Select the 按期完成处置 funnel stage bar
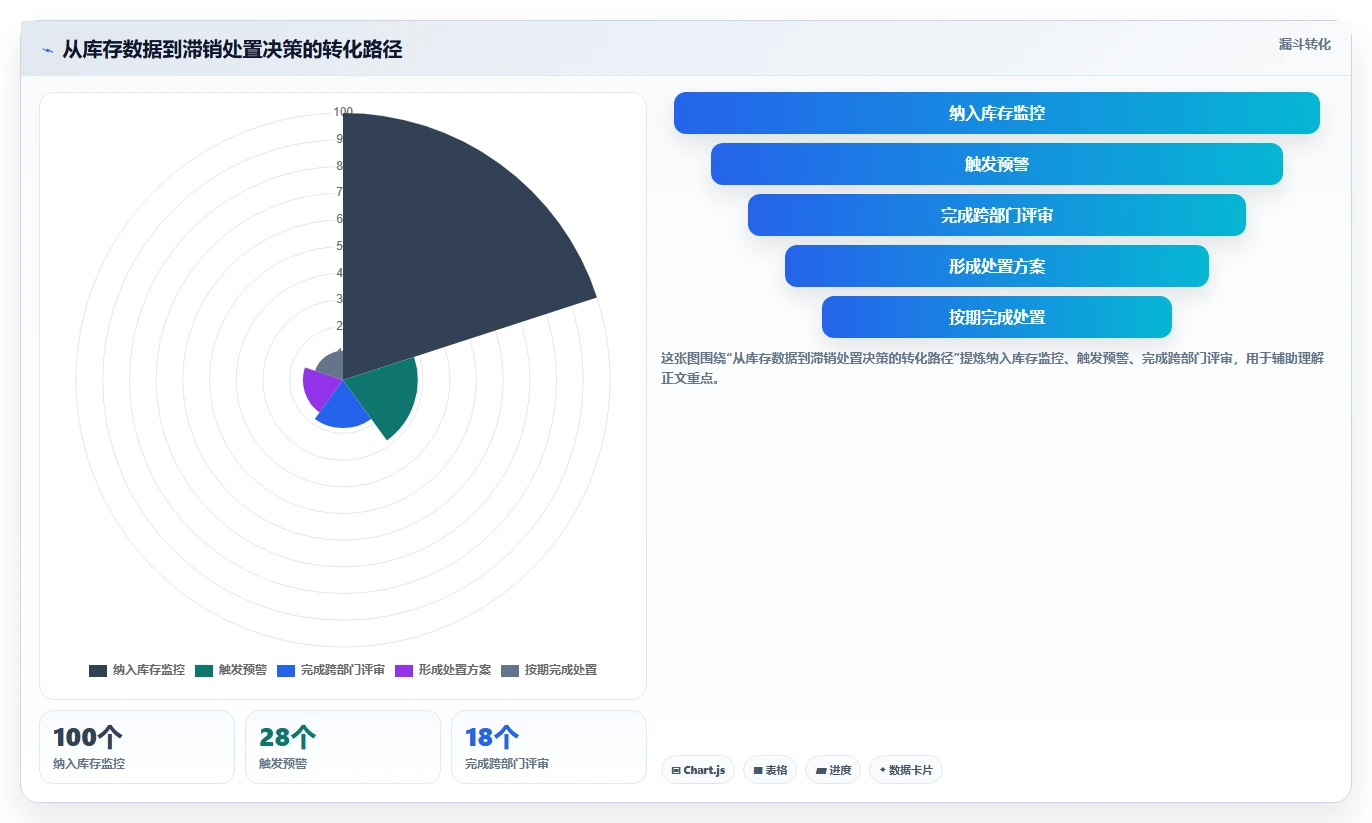1372x823 pixels. tap(997, 317)
